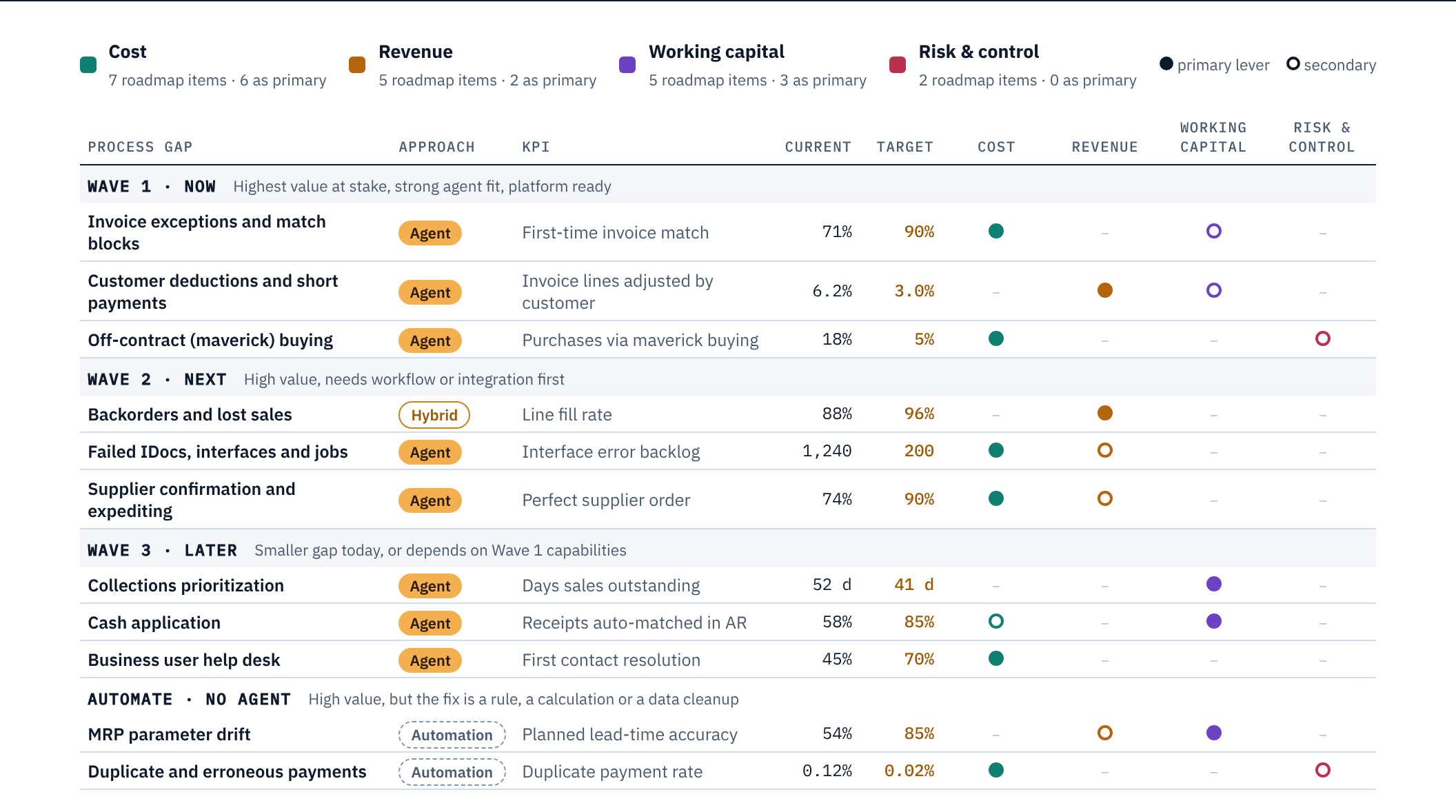The image size is (1456, 812).
Task: Click the AUTOMATE · NO AGENT heading
Action: 189,699
